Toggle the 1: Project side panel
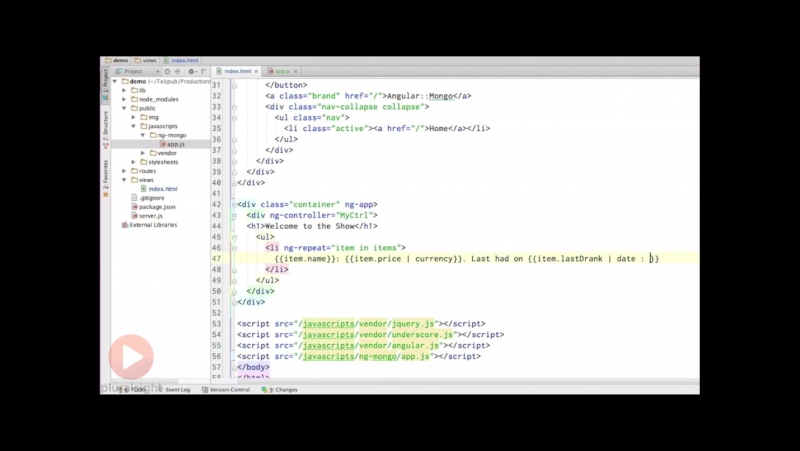This screenshot has height=451, width=800. 106,85
